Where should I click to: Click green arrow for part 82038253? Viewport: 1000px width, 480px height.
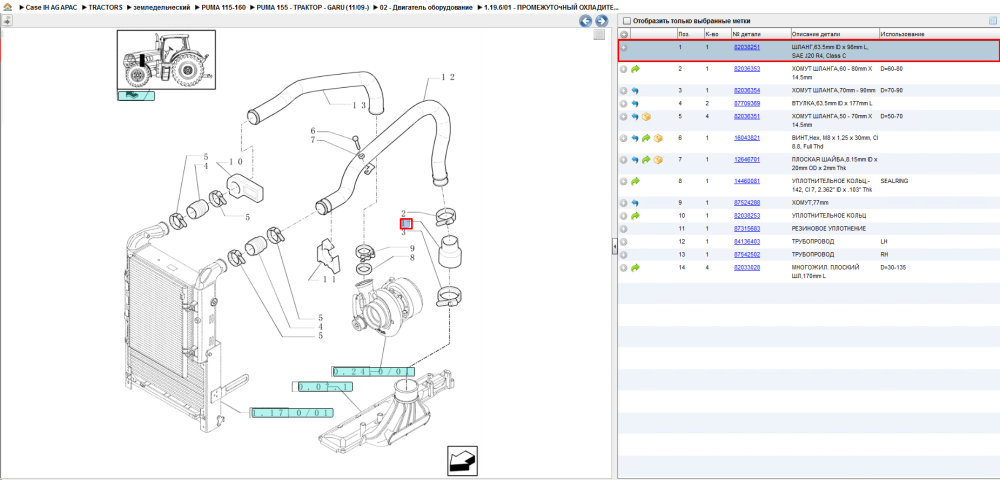tap(635, 216)
